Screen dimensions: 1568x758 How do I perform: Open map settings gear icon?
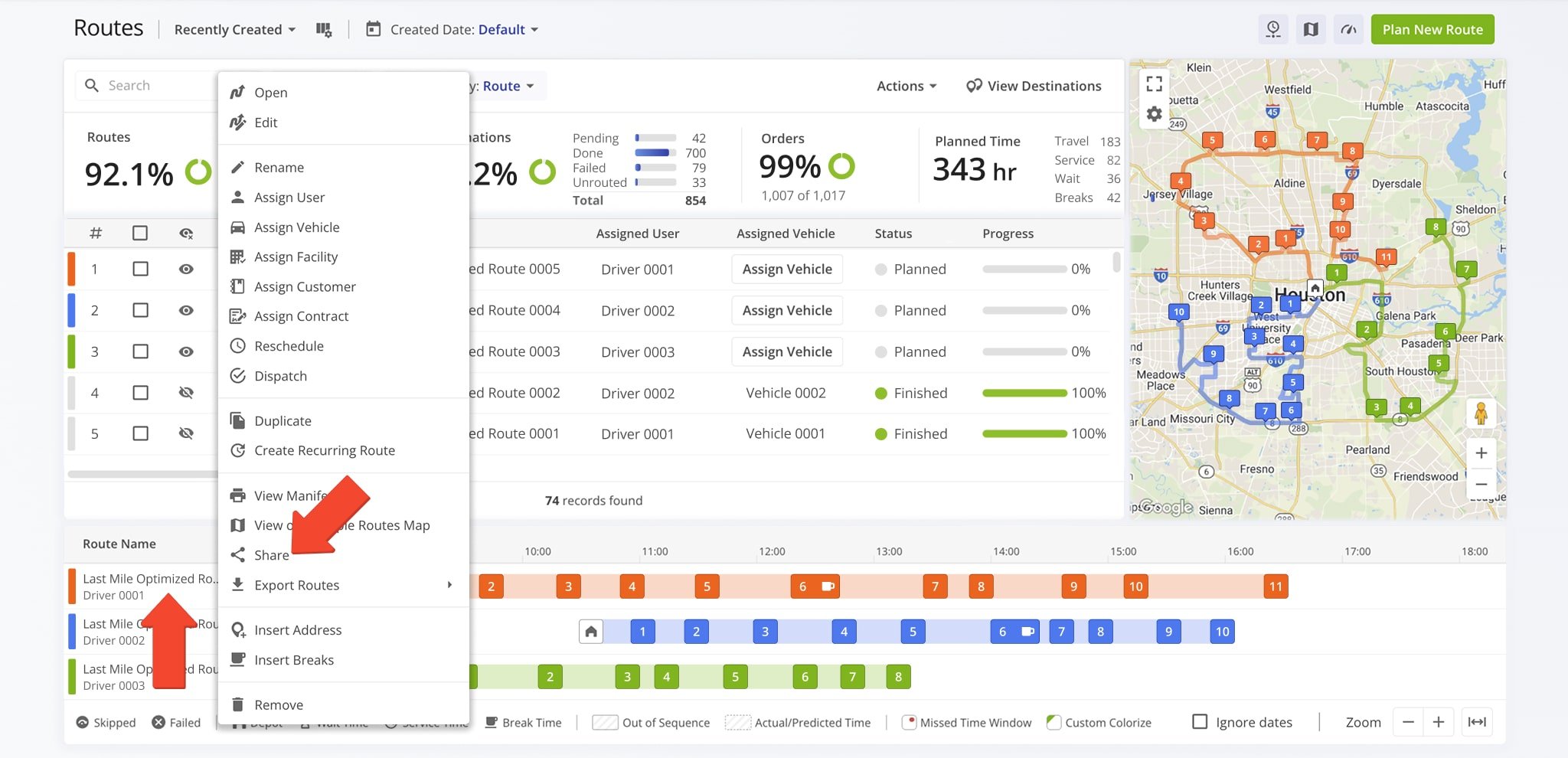click(x=1155, y=115)
